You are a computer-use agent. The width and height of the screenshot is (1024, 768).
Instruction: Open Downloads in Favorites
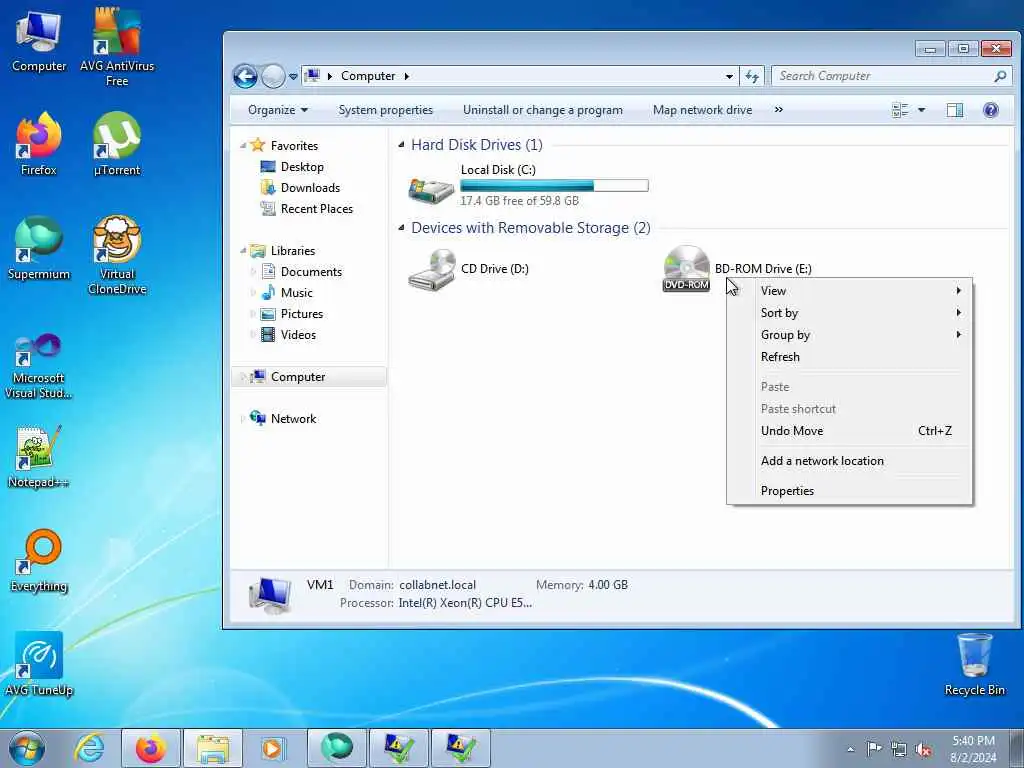coord(310,187)
